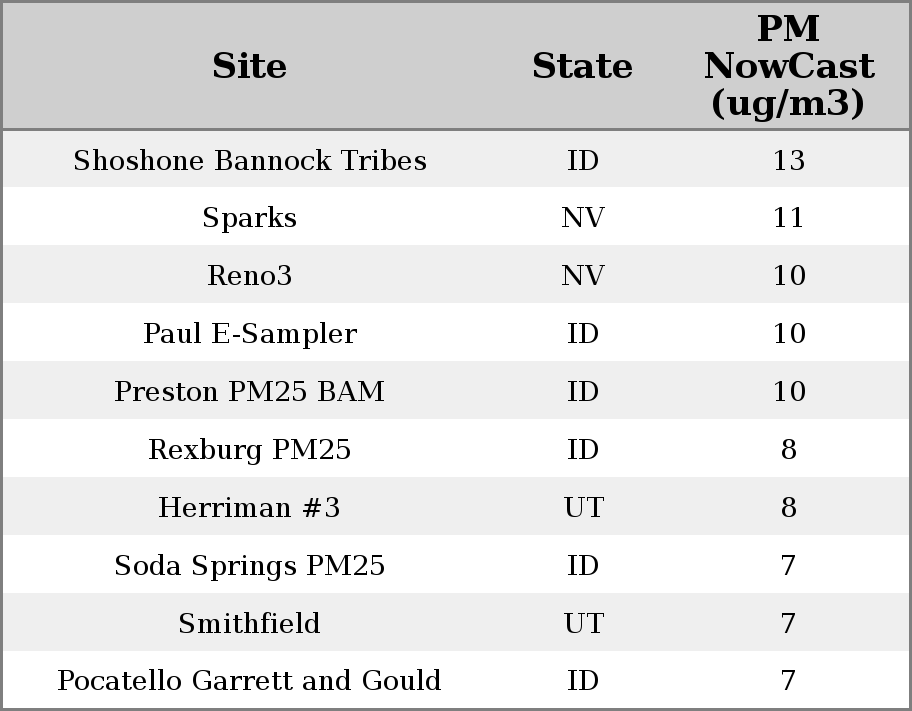The width and height of the screenshot is (912, 711).
Task: Click Pocatello Garrett and Gould site
Action: click(249, 681)
